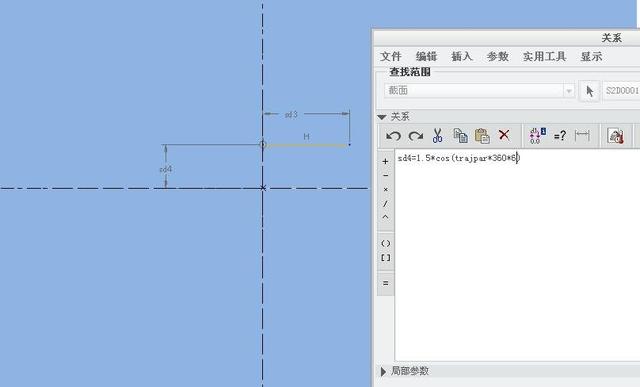Image resolution: width=640 pixels, height=387 pixels.
Task: Insert parentheses from side palette
Action: tap(385, 244)
